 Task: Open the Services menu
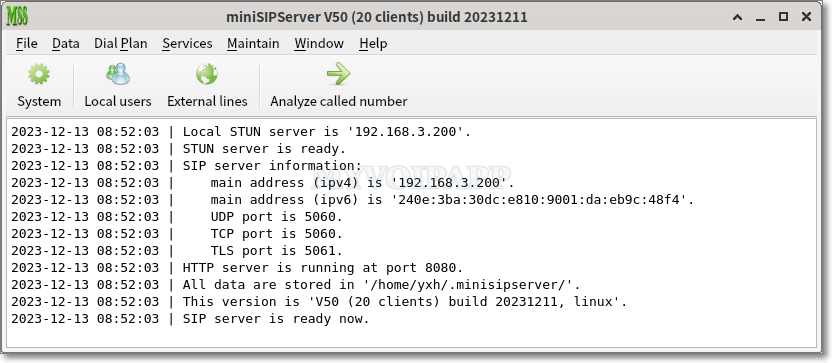[x=187, y=44]
